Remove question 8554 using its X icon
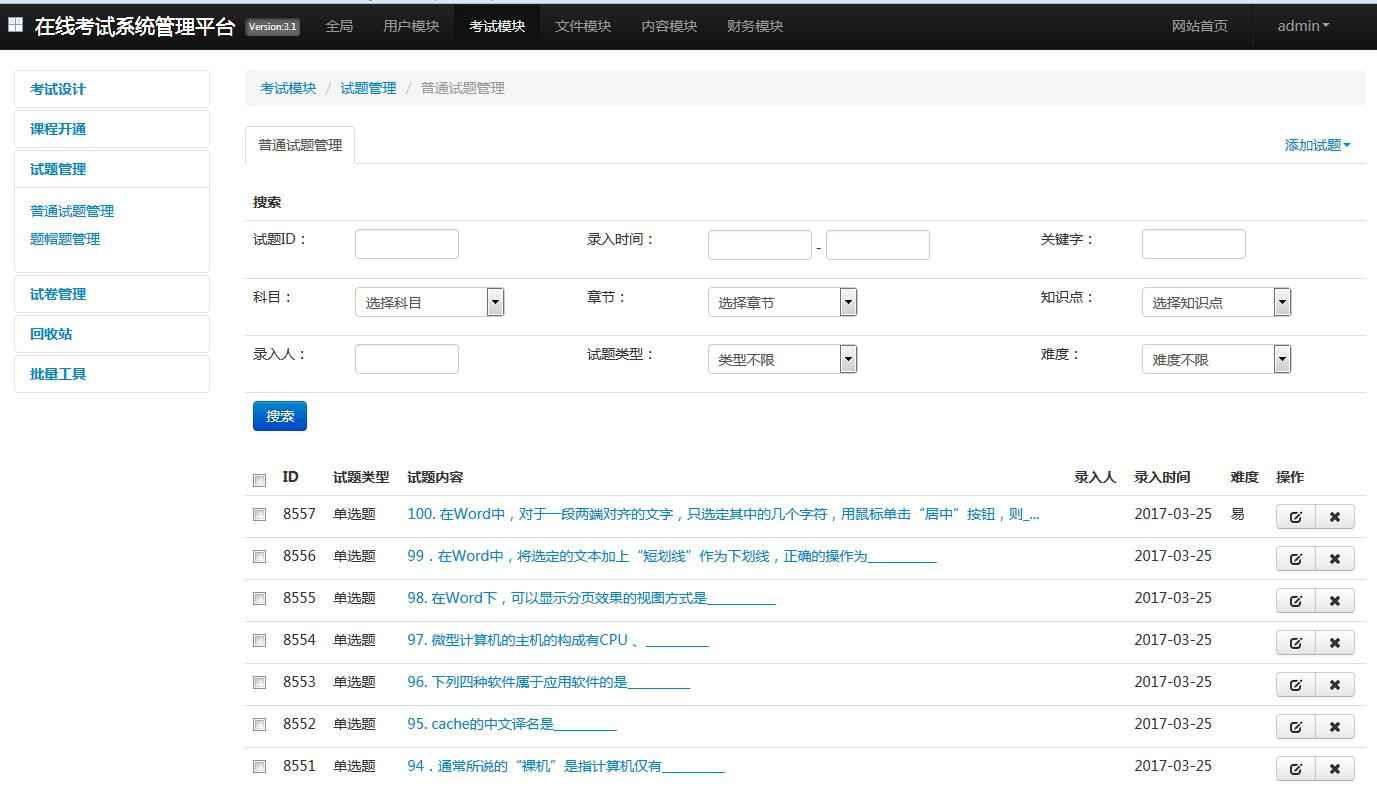This screenshot has height=789, width=1377. pyautogui.click(x=1334, y=643)
